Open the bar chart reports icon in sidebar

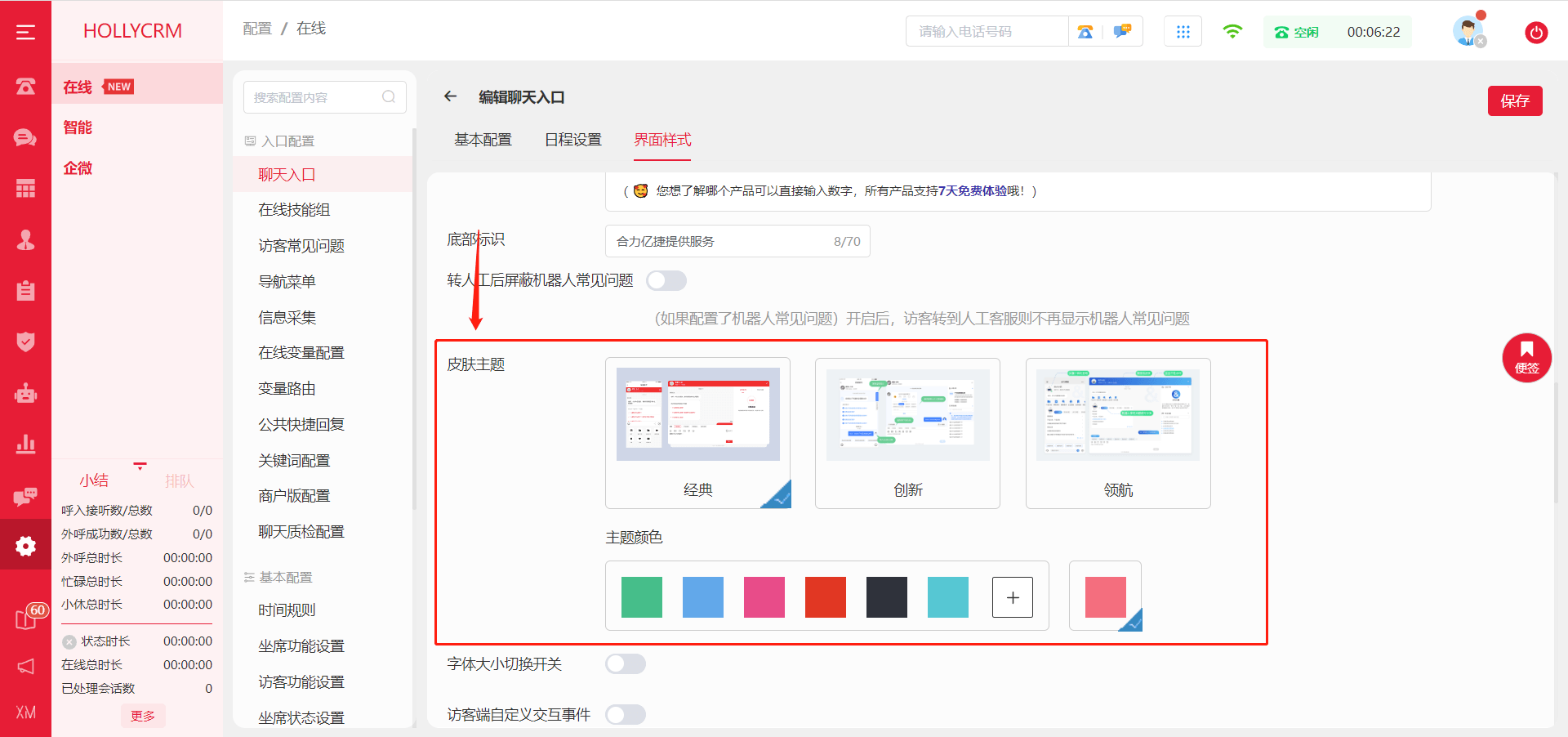[25, 444]
